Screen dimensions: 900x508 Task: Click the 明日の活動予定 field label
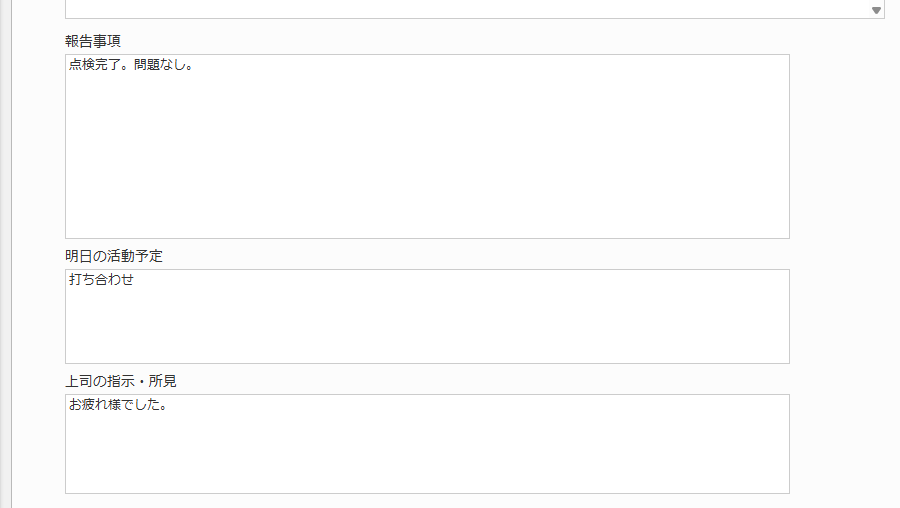click(113, 256)
